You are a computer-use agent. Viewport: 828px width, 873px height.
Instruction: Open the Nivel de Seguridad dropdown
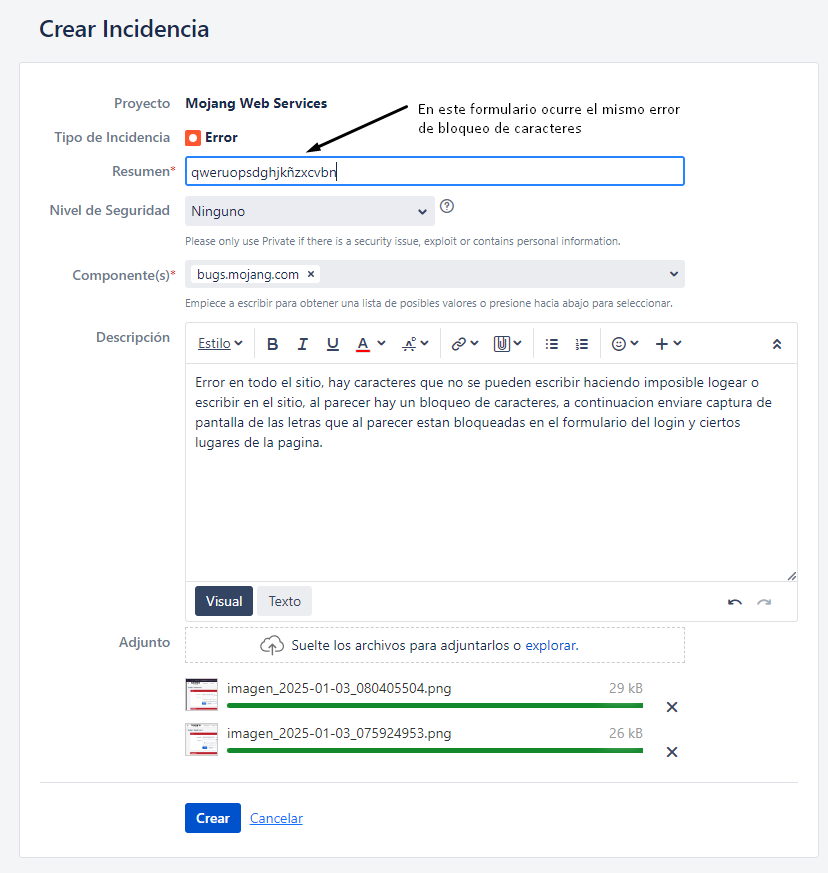310,211
